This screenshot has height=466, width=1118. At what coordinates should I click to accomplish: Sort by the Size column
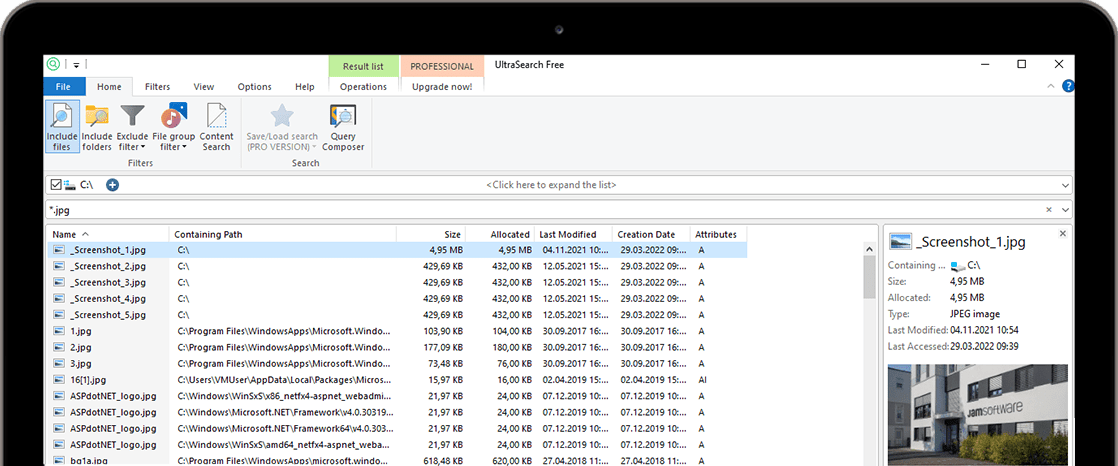(431, 234)
